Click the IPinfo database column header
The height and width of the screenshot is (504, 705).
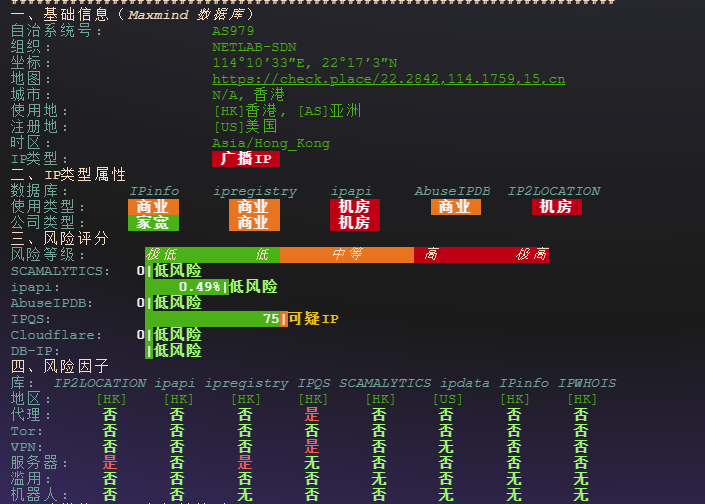pos(154,191)
